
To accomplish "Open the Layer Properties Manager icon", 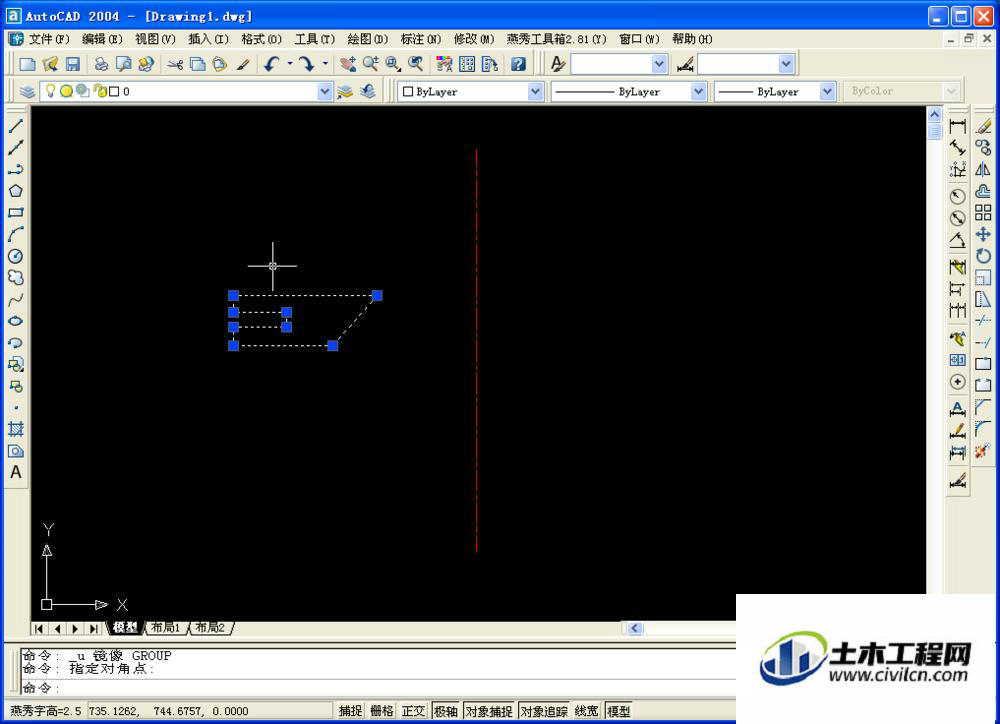I will (x=27, y=91).
